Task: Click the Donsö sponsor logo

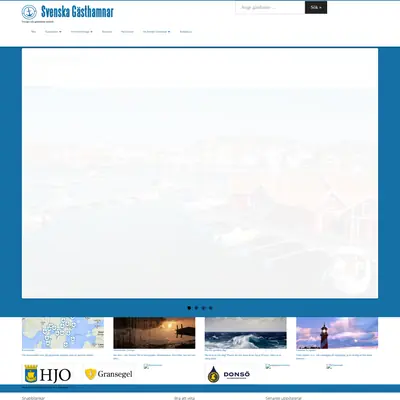Action: click(229, 374)
